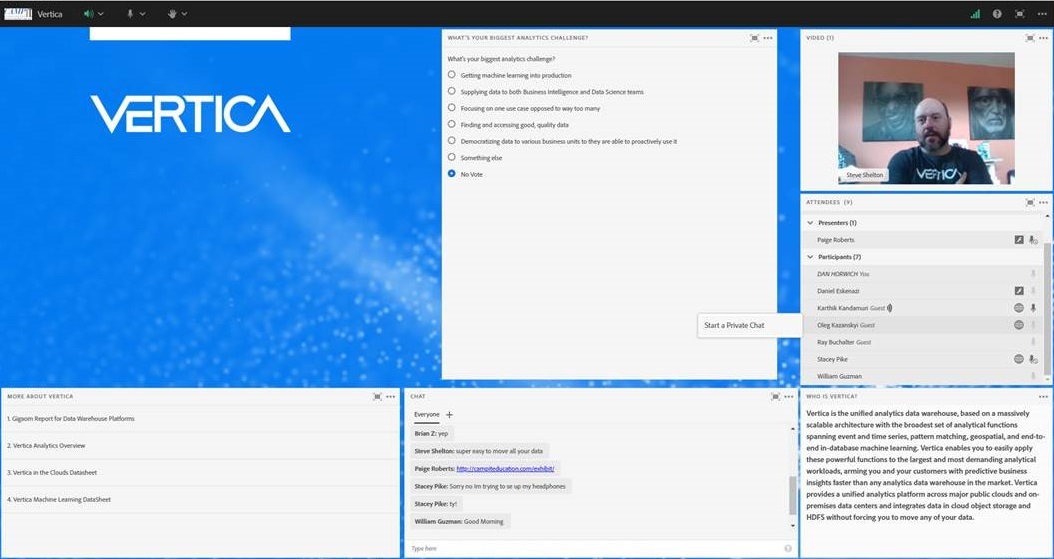Open the Attendees pod options ellipsis
The image size is (1054, 559).
click(x=1043, y=202)
